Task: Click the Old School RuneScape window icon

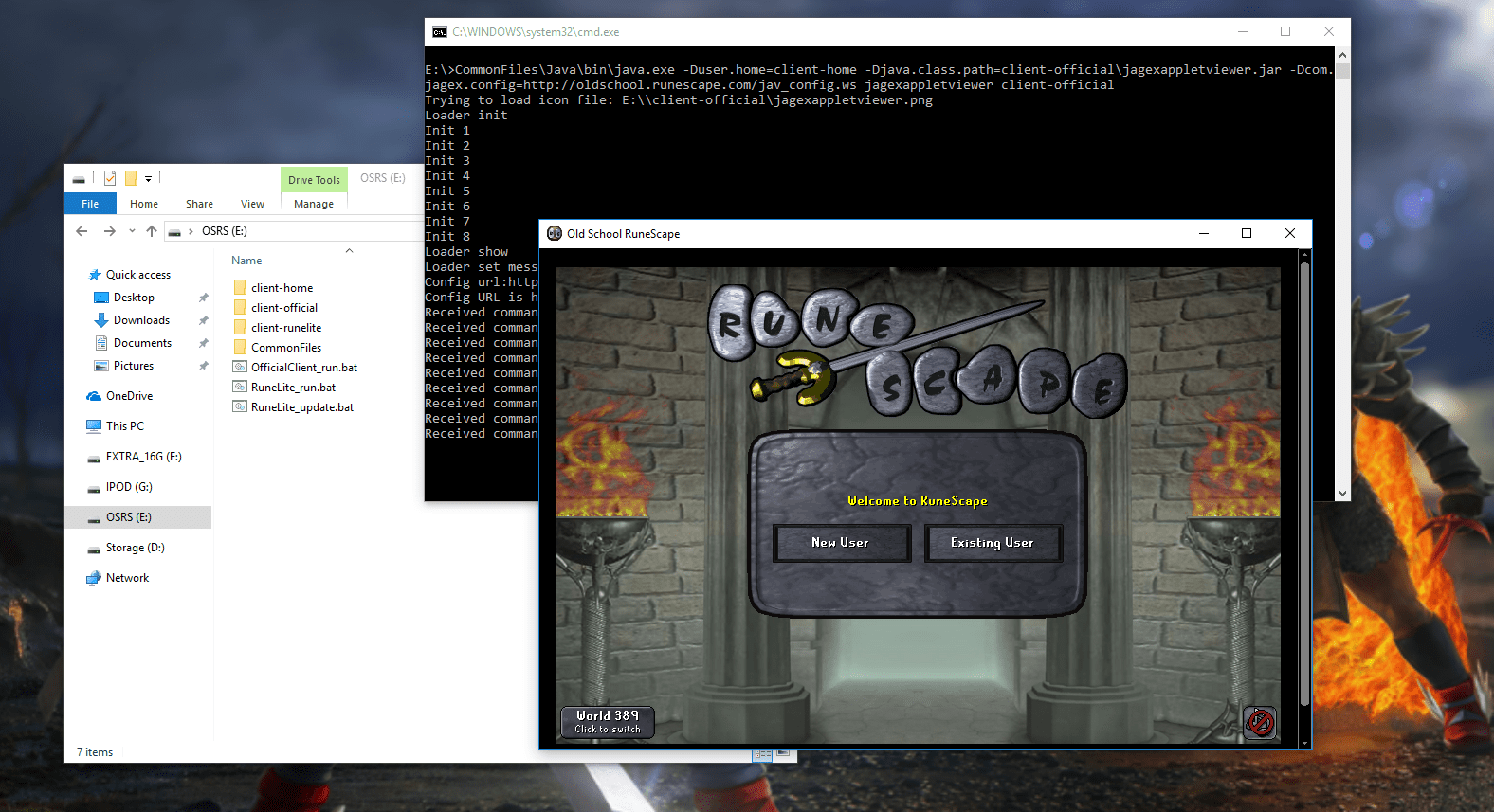Action: pos(555,233)
